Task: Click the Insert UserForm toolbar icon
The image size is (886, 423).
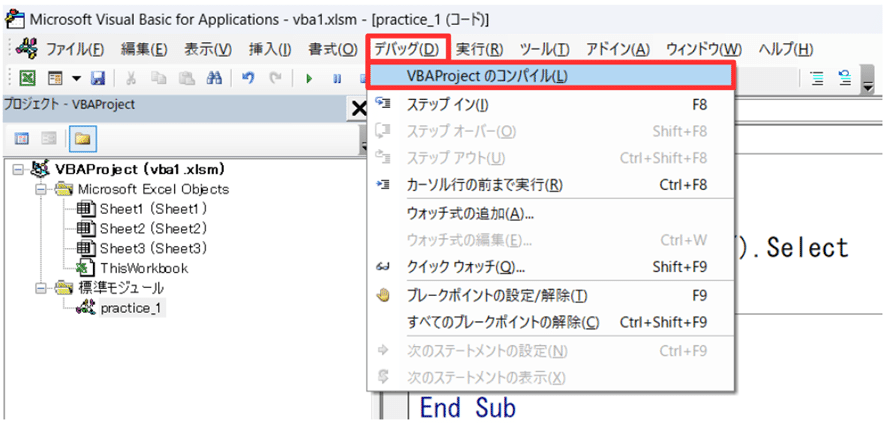Action: point(55,79)
